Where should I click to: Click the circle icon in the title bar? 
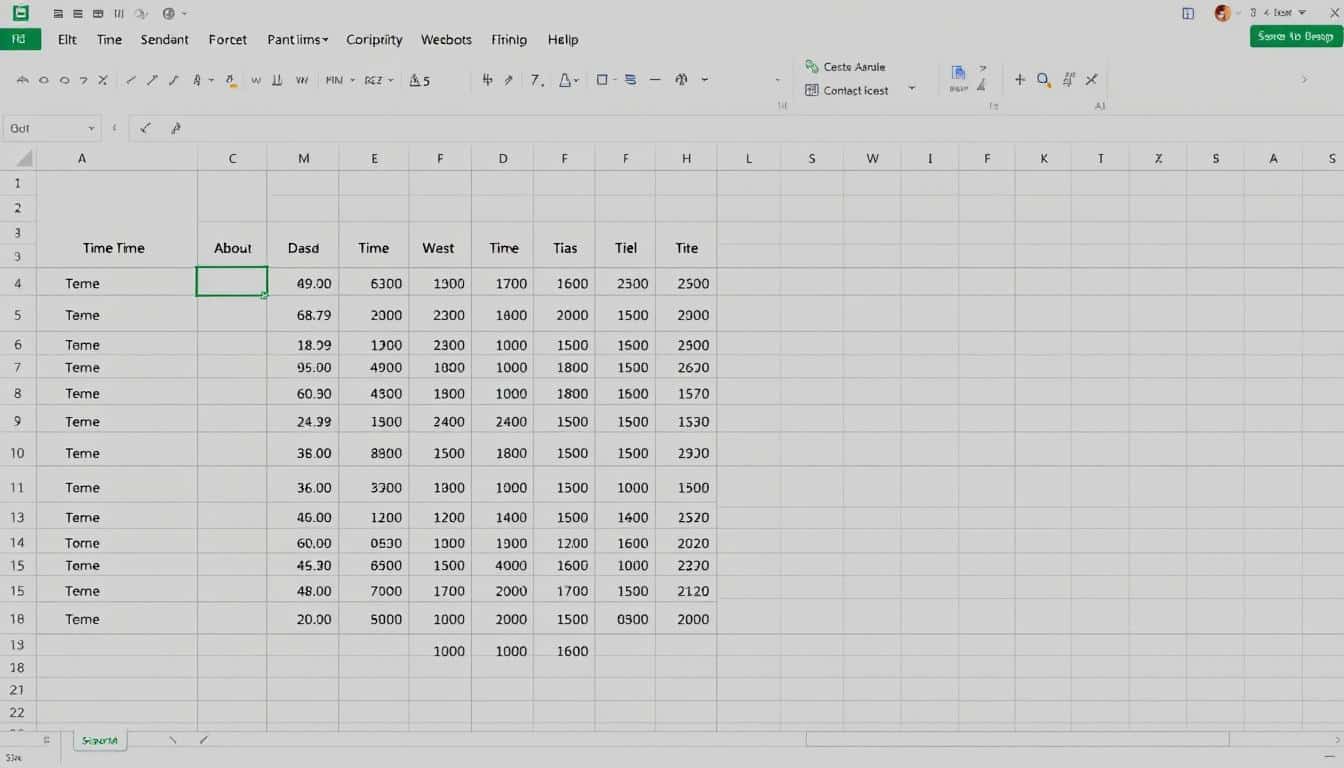tap(168, 13)
